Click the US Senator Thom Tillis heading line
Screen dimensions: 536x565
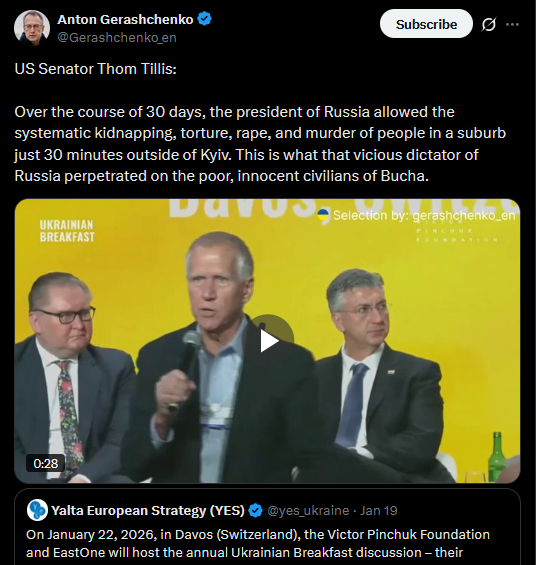[95, 69]
